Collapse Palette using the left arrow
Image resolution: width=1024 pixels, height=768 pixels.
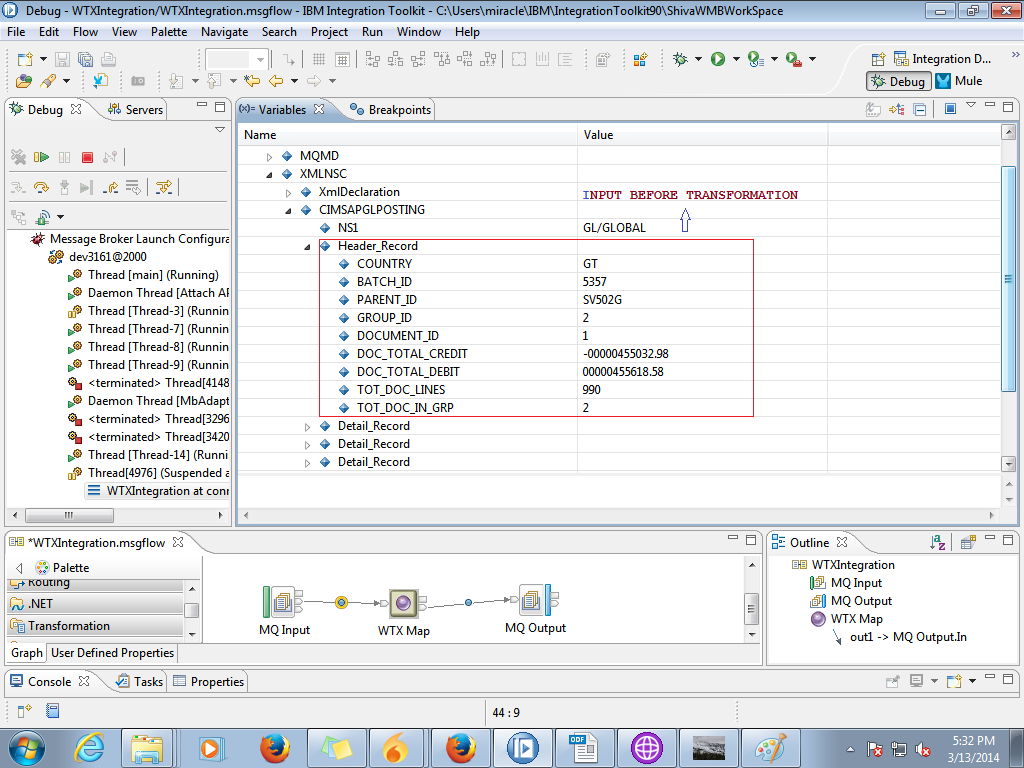click(x=19, y=568)
